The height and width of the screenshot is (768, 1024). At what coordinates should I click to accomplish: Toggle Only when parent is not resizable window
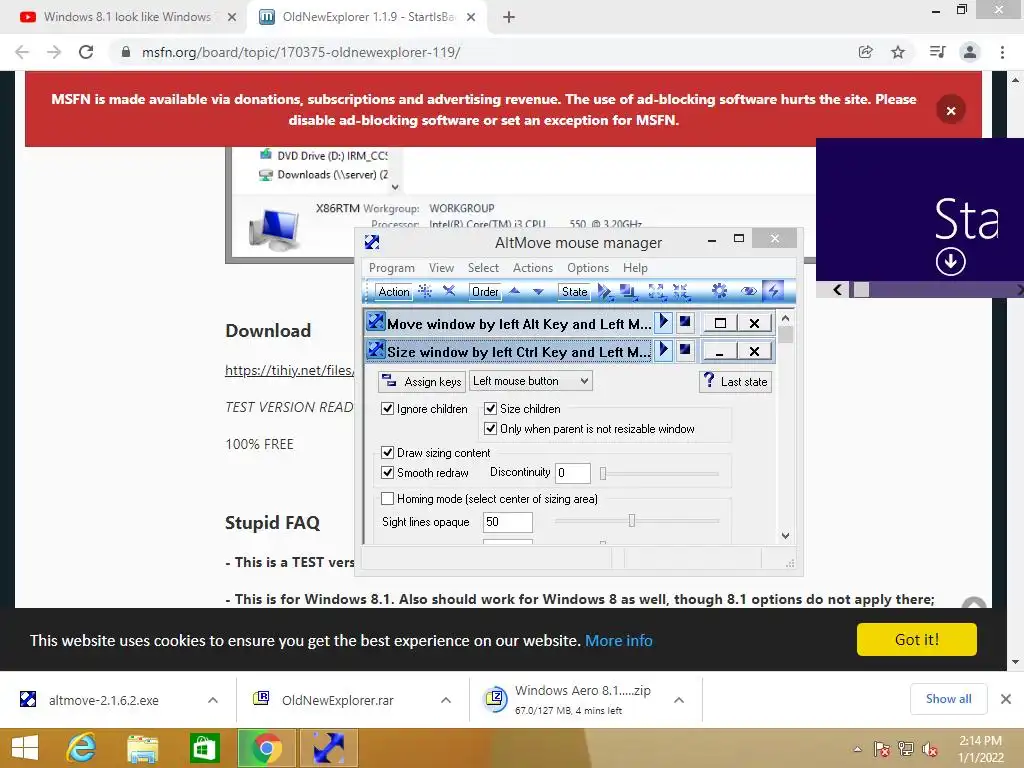pos(490,429)
